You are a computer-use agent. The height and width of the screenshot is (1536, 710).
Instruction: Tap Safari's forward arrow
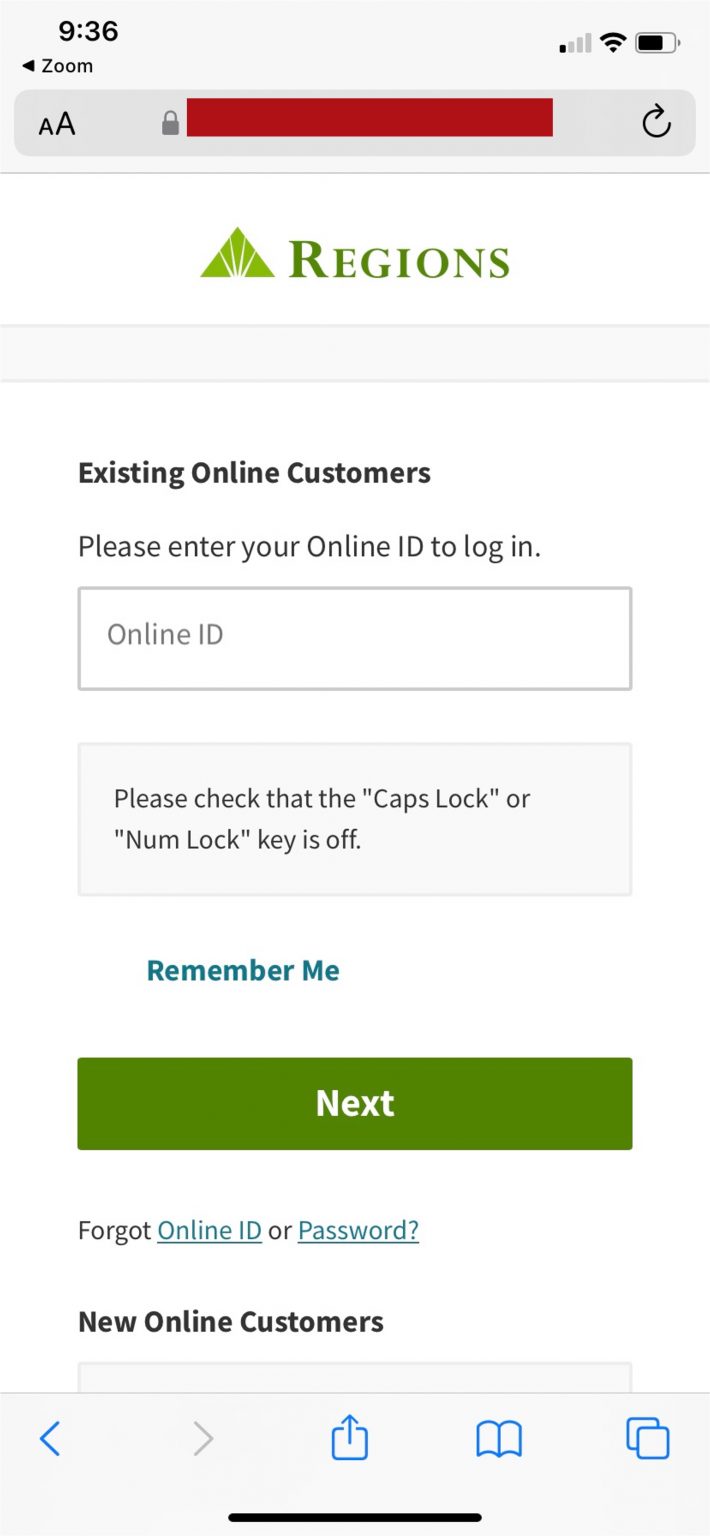click(x=203, y=1439)
